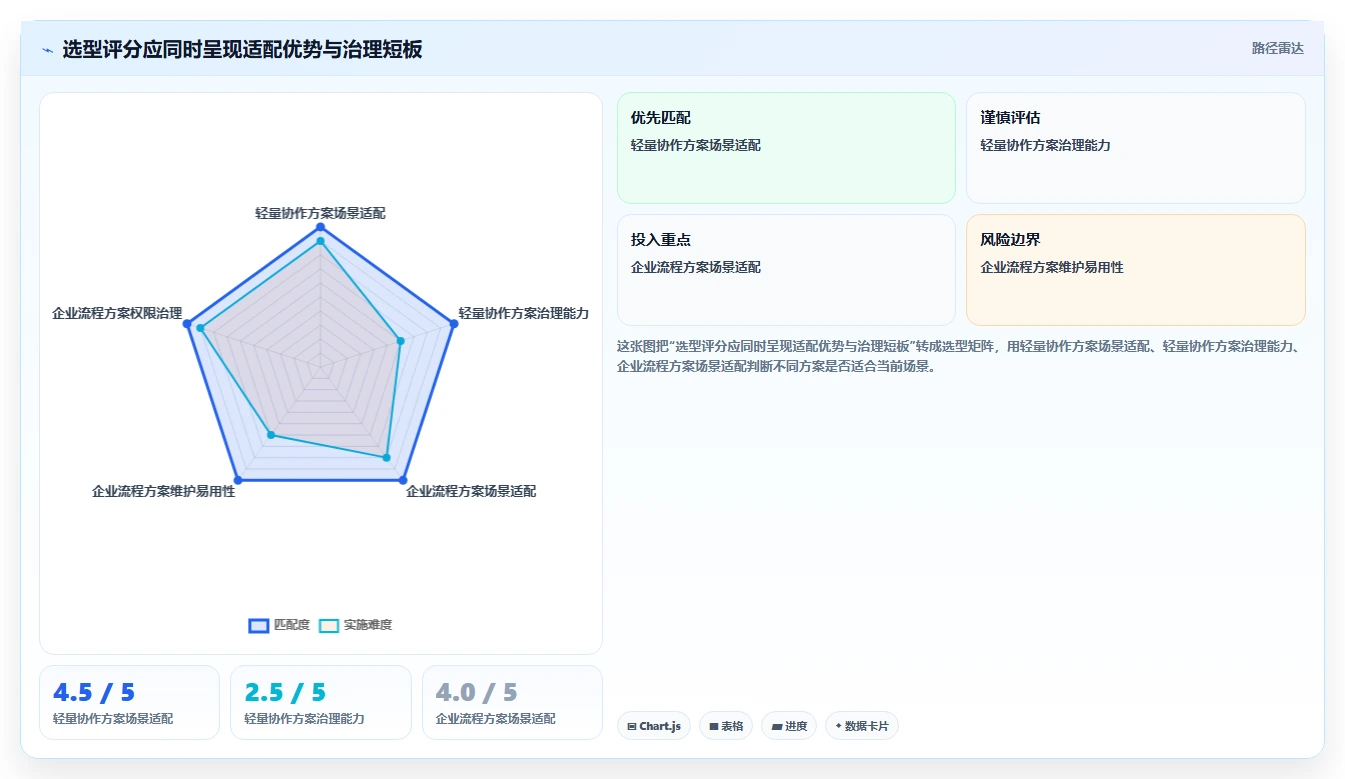Screen dimensions: 1345x779
Task: Click the cyan data point on the 轻量协作方案治理能力 axis
Action: click(400, 341)
